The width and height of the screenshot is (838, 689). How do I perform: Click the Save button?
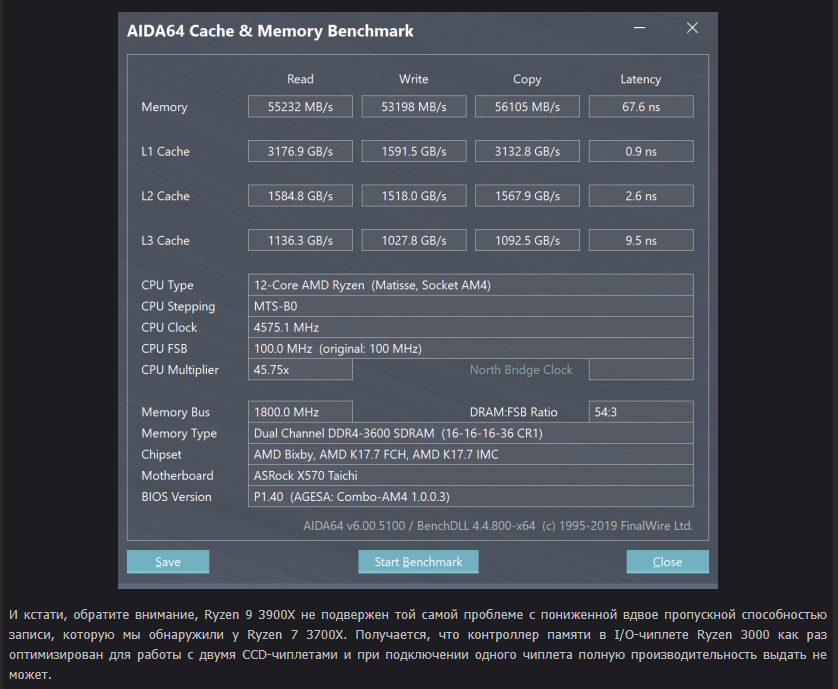[168, 562]
